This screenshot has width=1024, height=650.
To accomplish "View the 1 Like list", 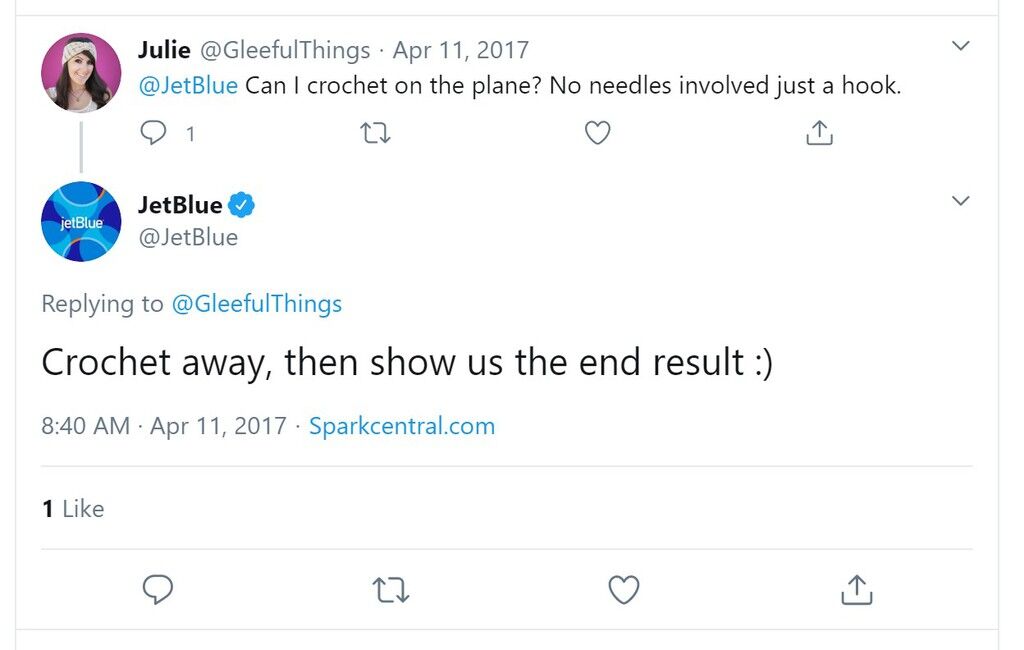I will (72, 509).
